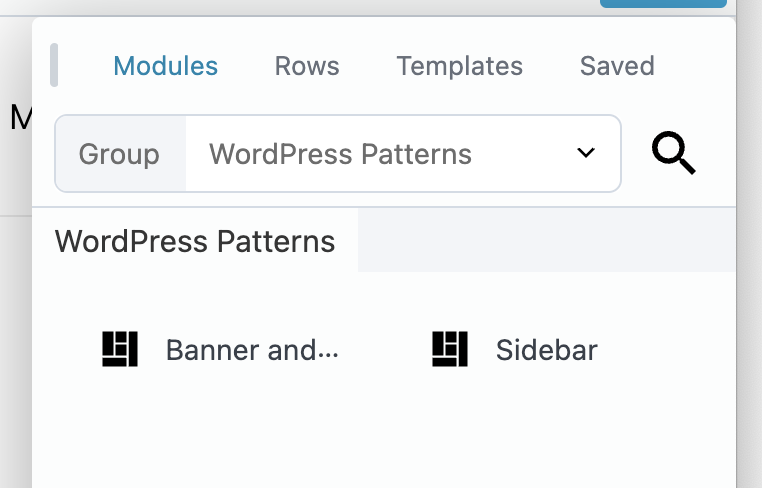
Task: Open the Templates tab
Action: pyautogui.click(x=460, y=66)
